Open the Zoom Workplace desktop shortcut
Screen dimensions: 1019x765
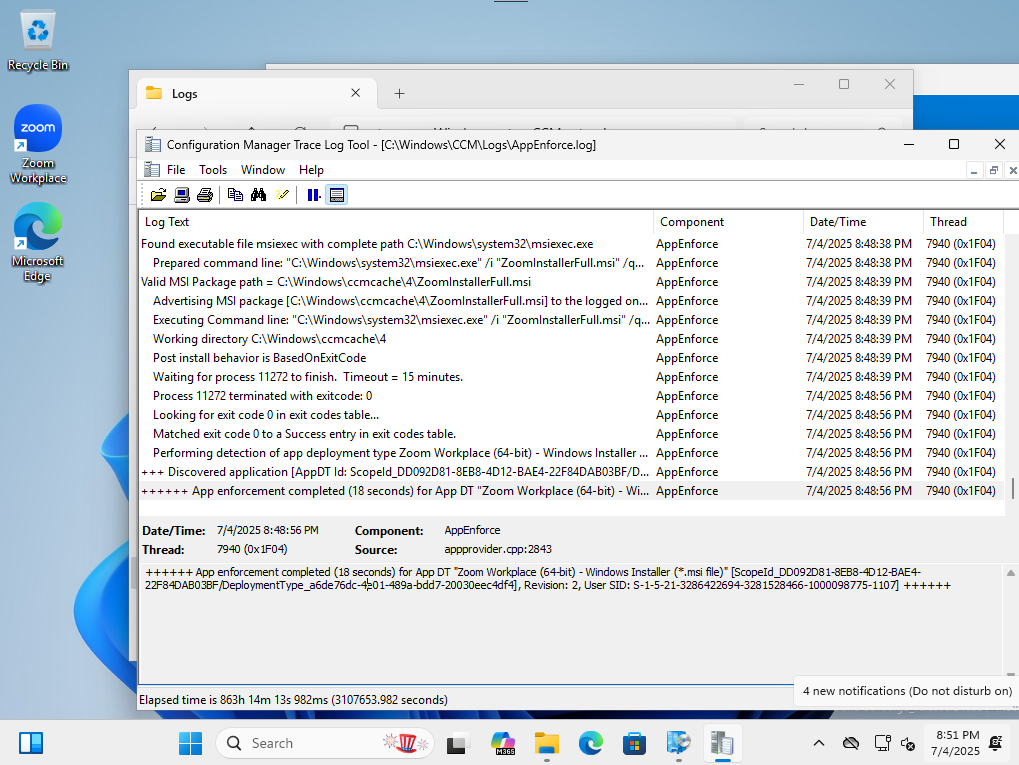coord(38,144)
